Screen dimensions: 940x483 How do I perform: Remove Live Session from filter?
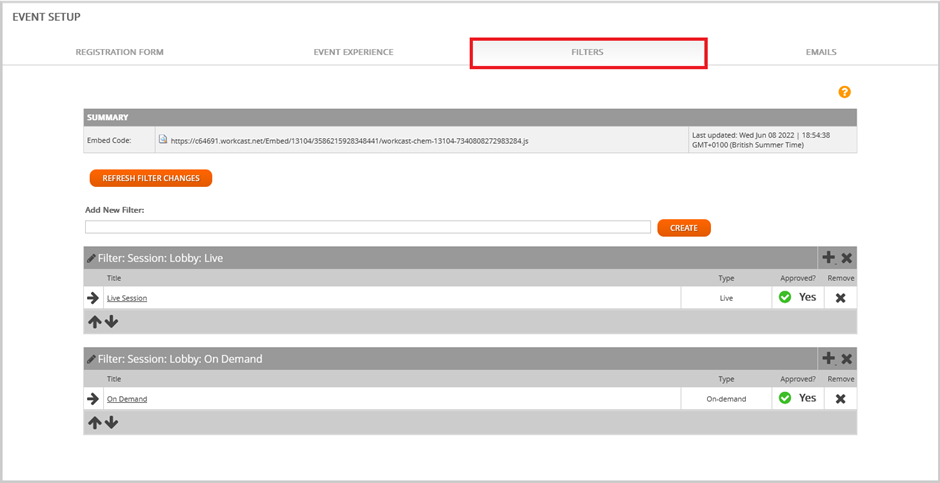(x=840, y=298)
